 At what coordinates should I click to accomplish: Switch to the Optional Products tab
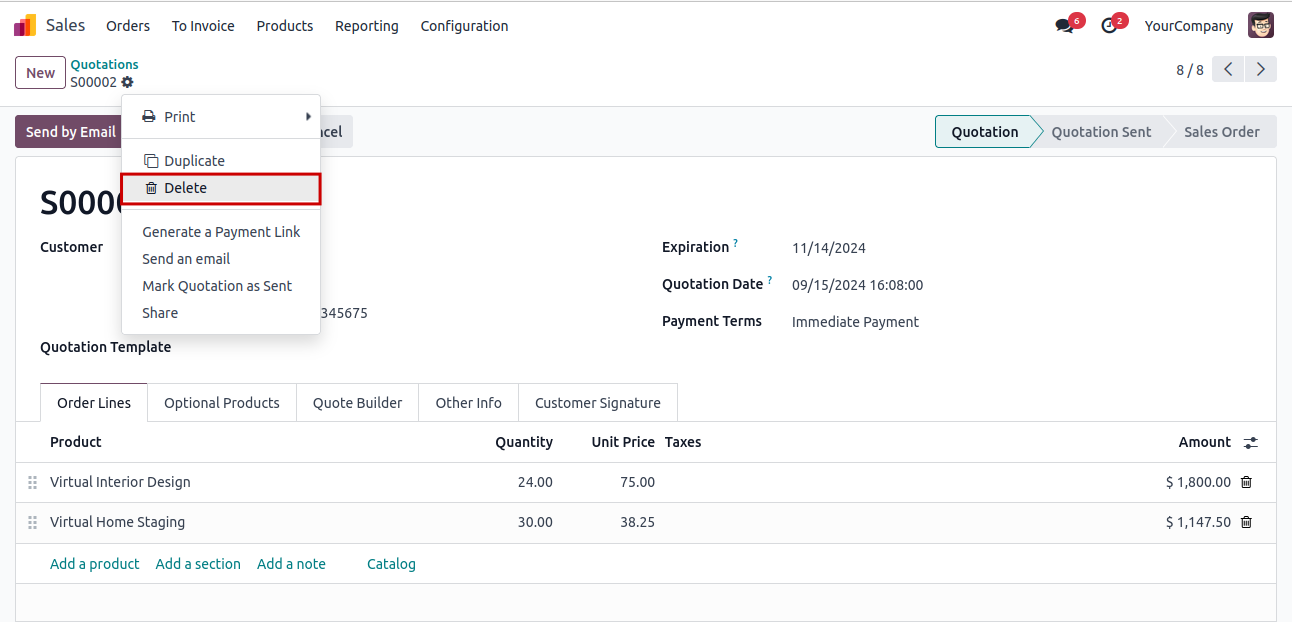(x=222, y=403)
